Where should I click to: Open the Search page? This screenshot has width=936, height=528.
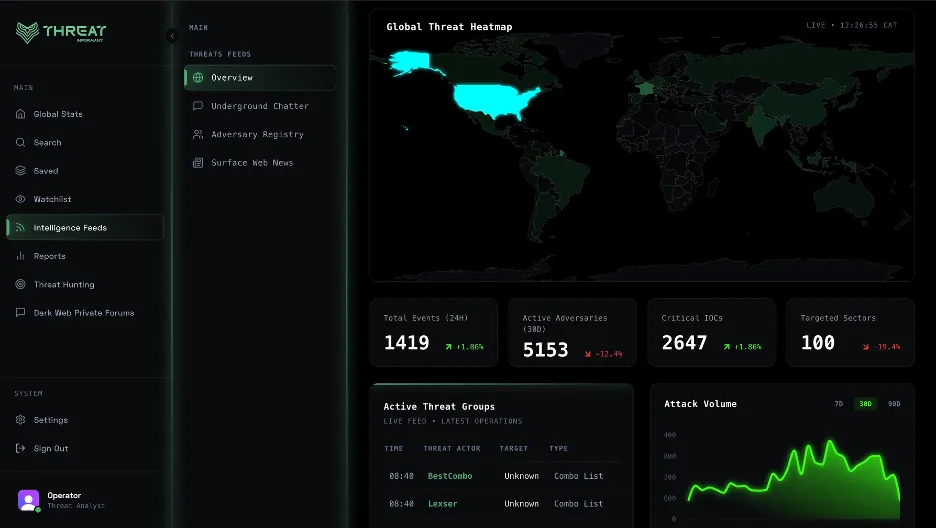click(85, 143)
